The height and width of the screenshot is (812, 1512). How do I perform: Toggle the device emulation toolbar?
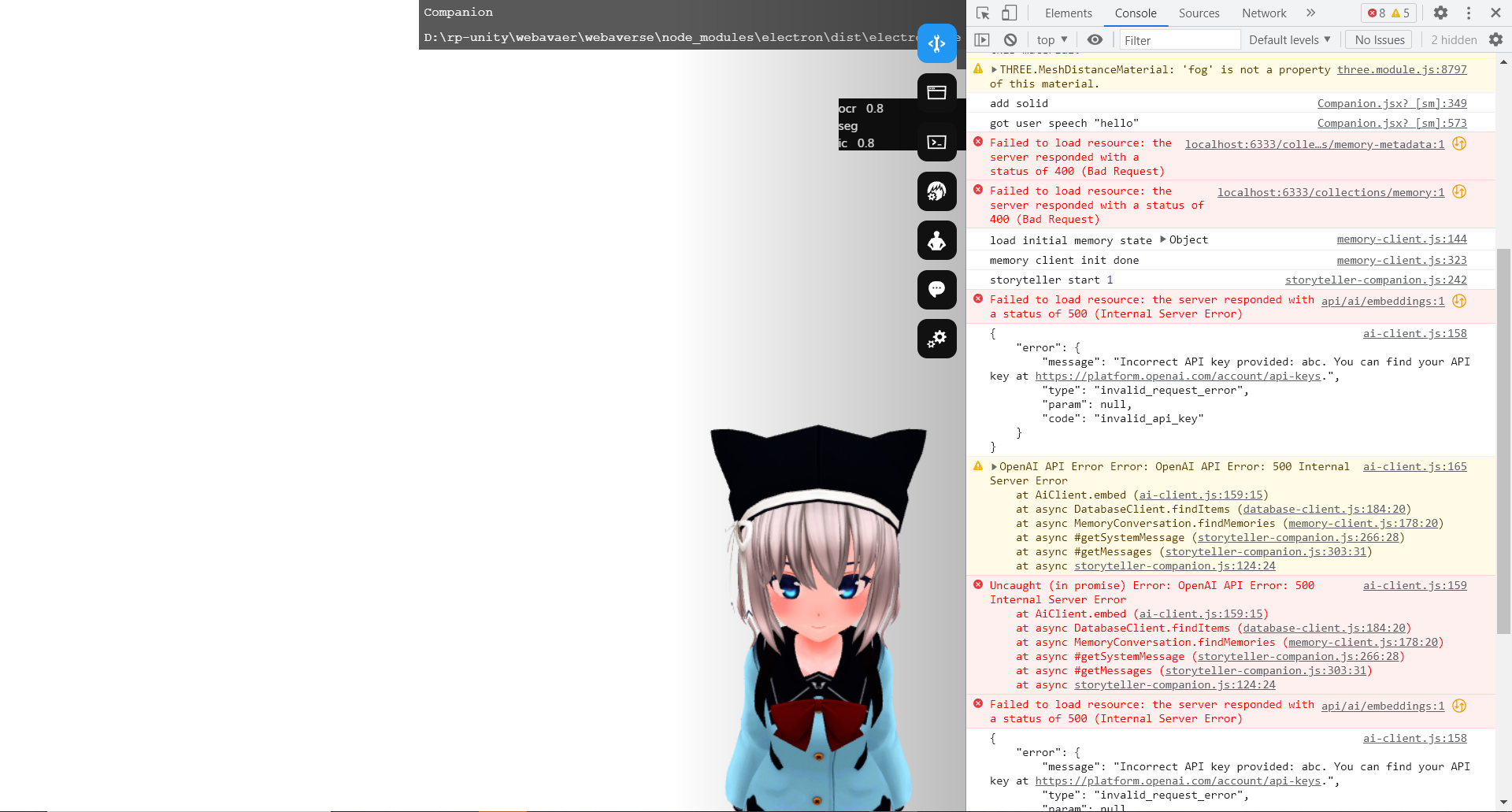point(1010,13)
